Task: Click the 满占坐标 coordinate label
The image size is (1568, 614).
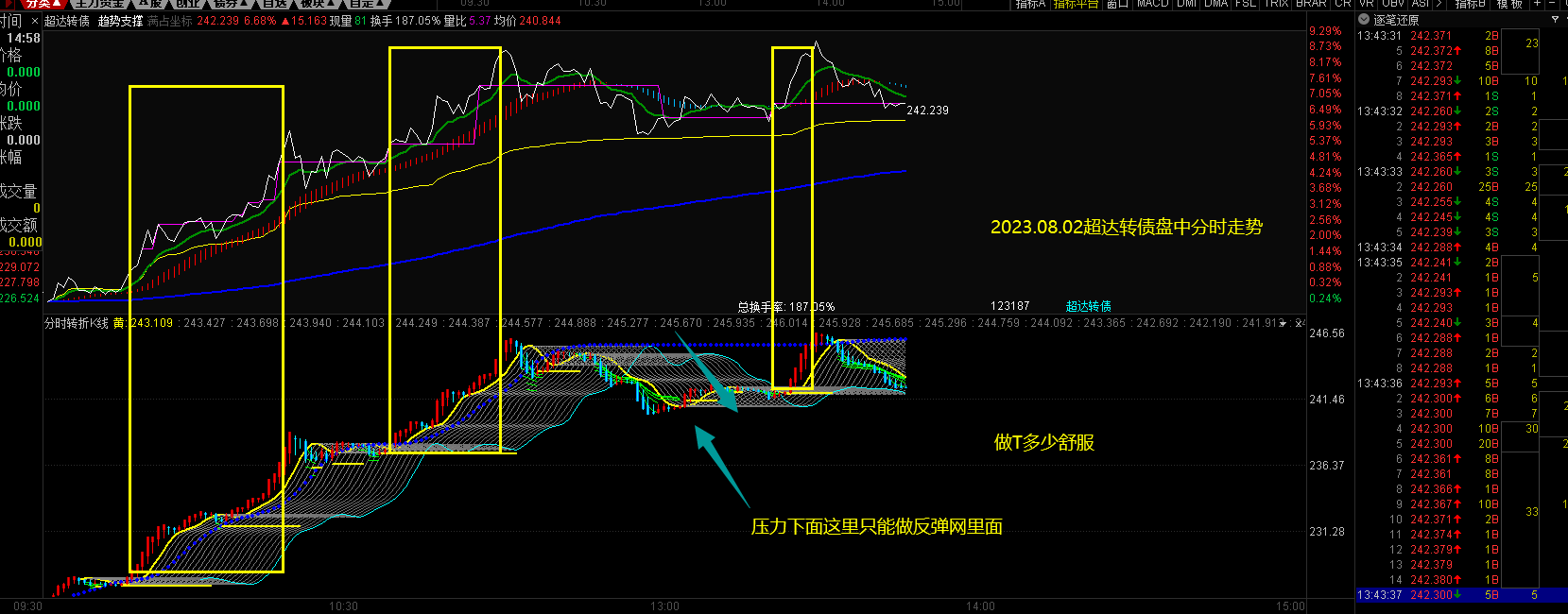Action: pos(170,21)
